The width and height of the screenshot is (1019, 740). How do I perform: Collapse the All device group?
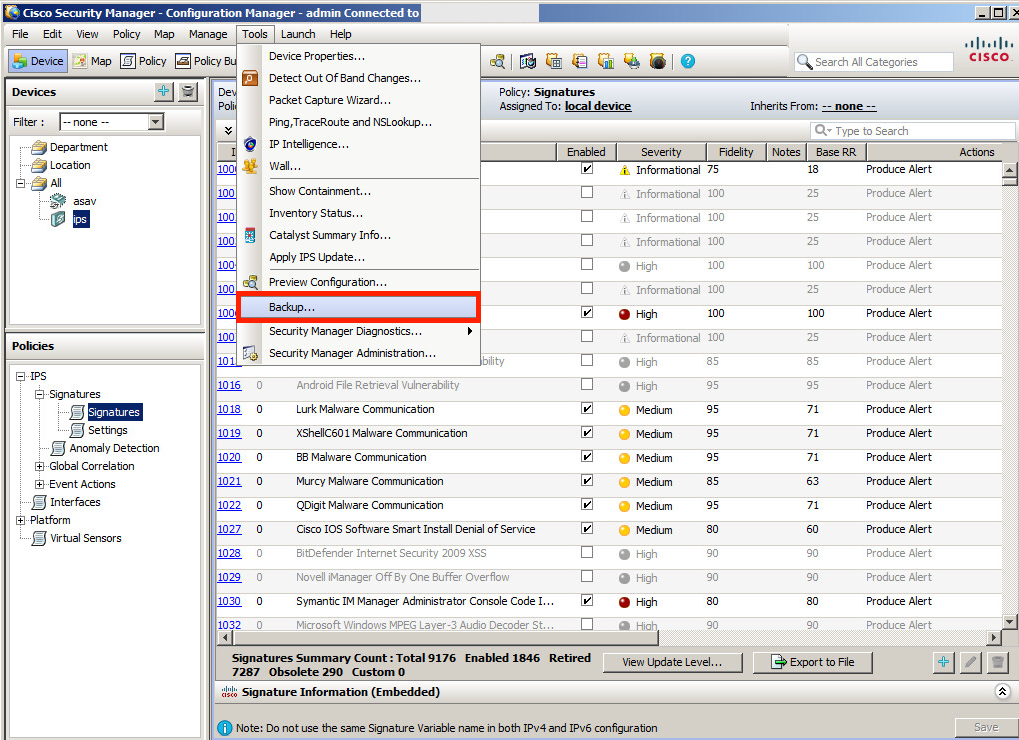[x=21, y=183]
